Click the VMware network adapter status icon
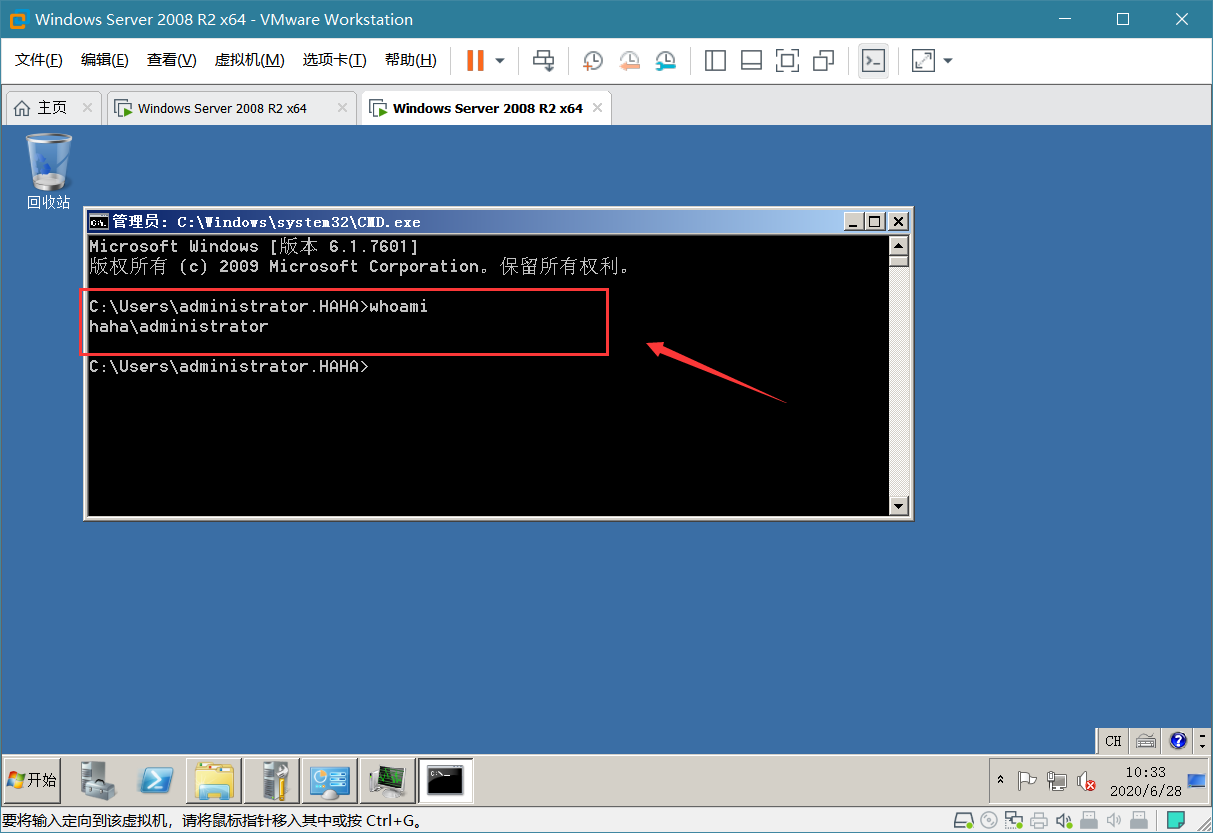The image size is (1213, 833). [1014, 821]
